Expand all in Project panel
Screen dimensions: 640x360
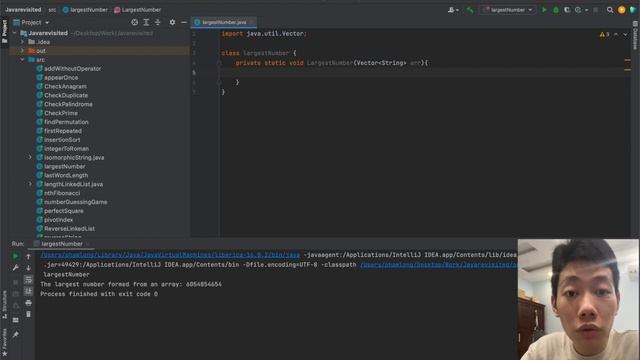[x=146, y=22]
